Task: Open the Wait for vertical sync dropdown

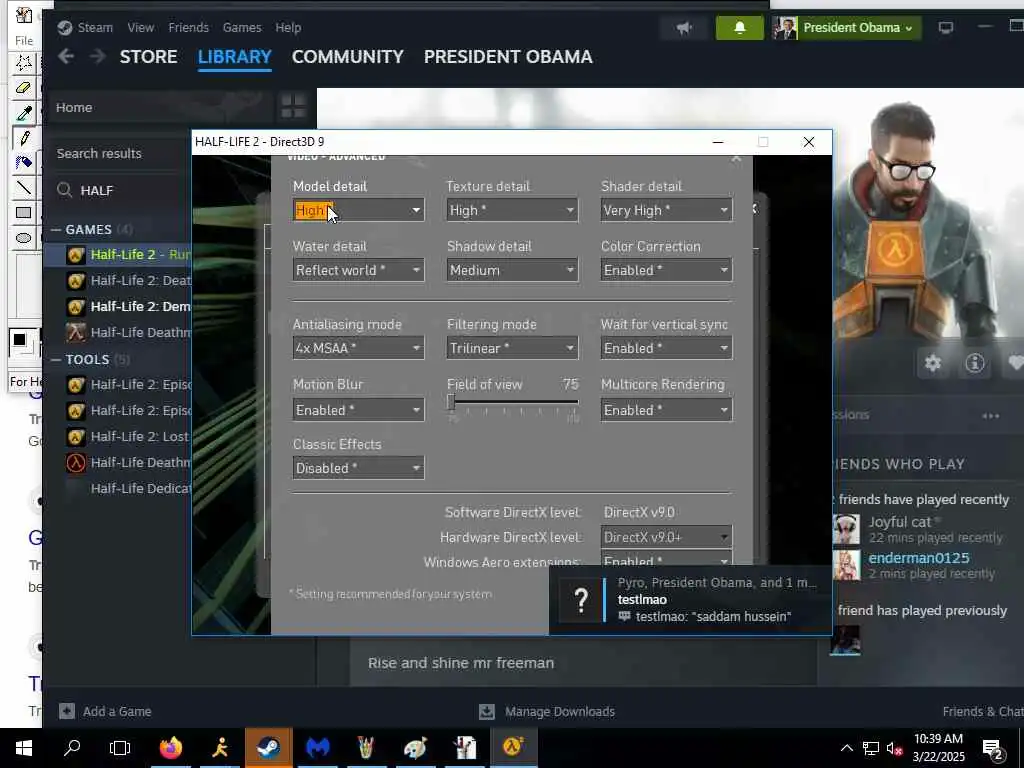Action: click(x=666, y=348)
